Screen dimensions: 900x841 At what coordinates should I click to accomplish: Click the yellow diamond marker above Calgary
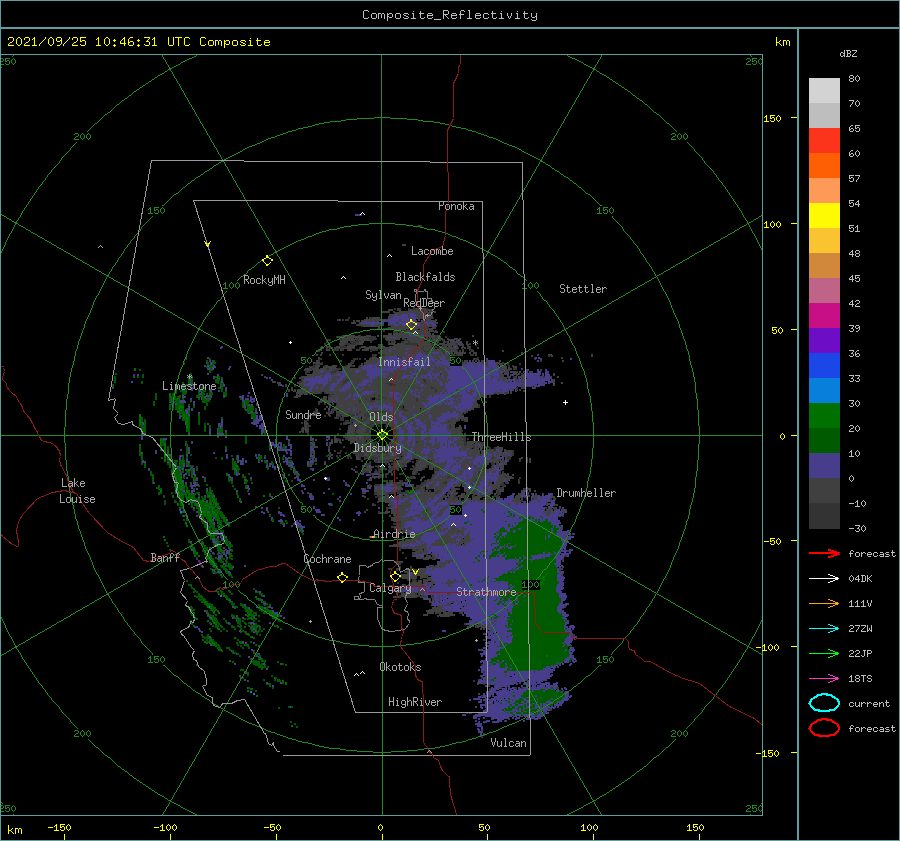coord(395,576)
